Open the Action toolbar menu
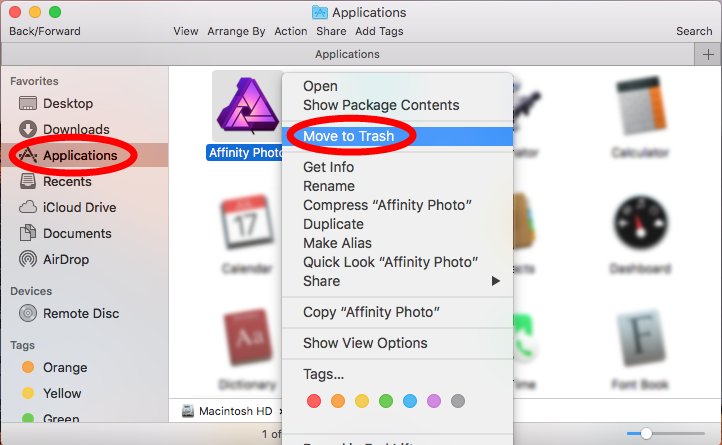 pyautogui.click(x=291, y=31)
